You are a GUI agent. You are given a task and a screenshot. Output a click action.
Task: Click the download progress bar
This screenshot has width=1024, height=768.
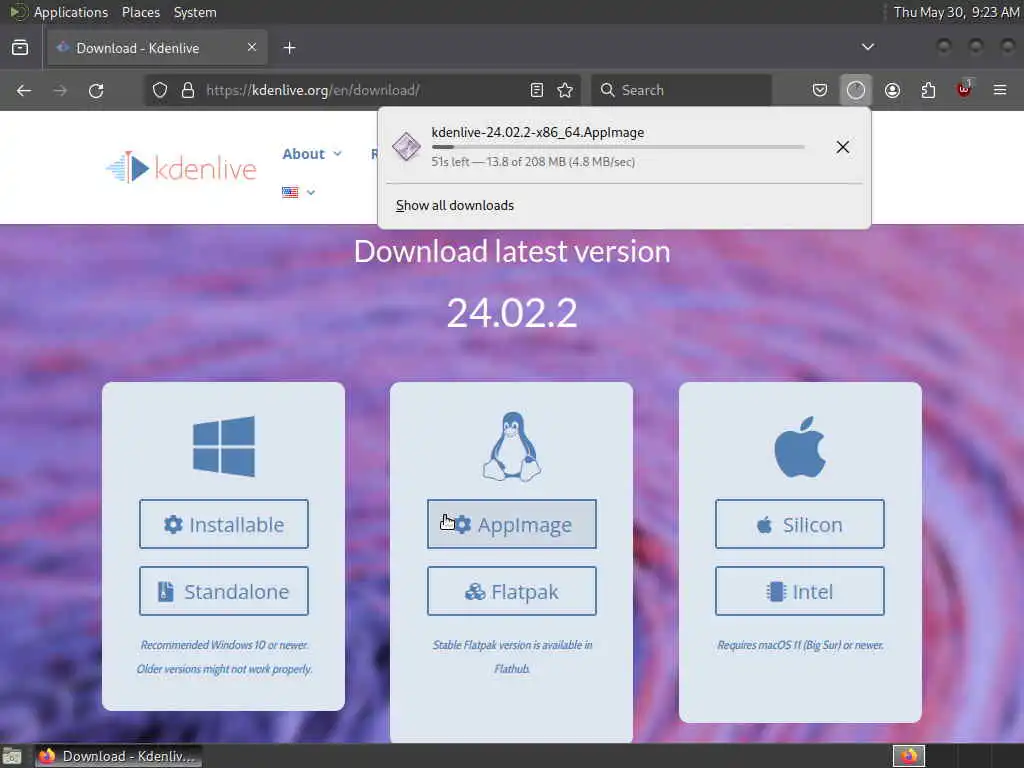pos(618,148)
